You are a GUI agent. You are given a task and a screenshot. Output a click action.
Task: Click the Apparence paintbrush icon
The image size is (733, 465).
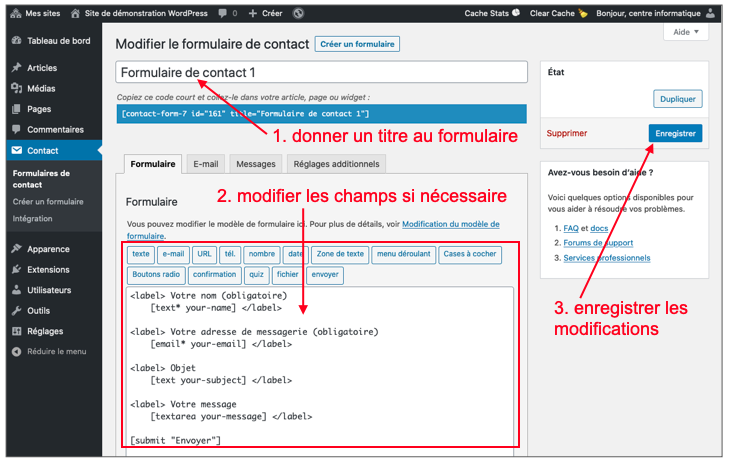coord(16,249)
